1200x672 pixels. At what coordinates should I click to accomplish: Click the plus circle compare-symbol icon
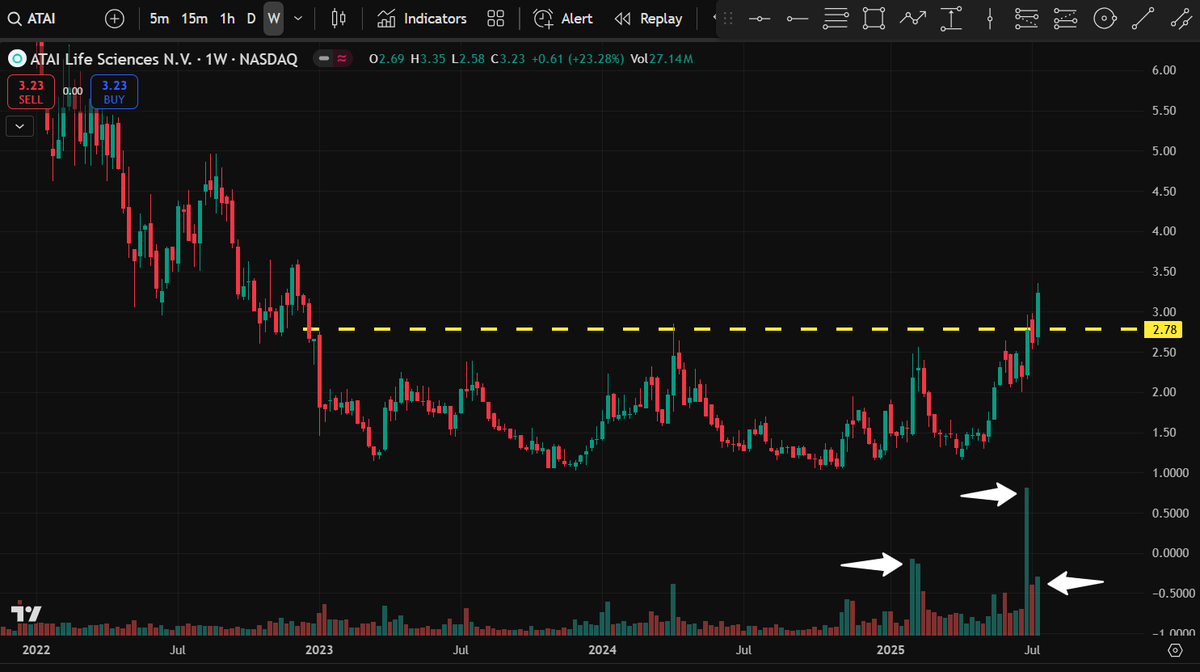(115, 18)
